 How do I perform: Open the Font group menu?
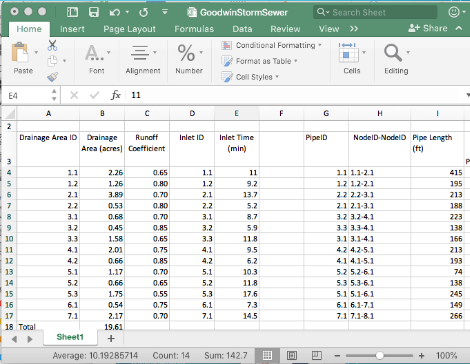(x=97, y=59)
